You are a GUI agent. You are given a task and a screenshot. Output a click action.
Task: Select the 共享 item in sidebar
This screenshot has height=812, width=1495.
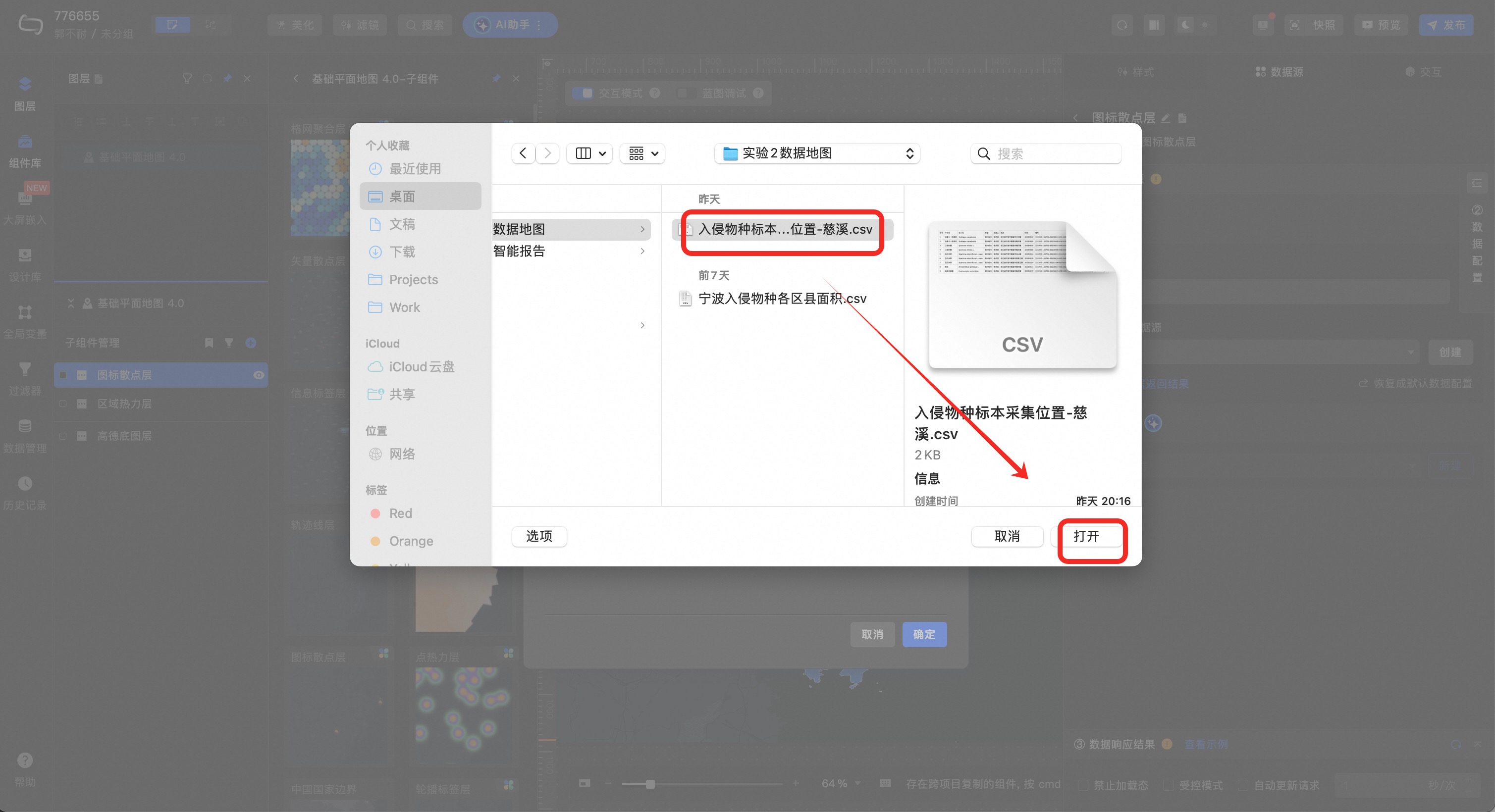coord(402,395)
